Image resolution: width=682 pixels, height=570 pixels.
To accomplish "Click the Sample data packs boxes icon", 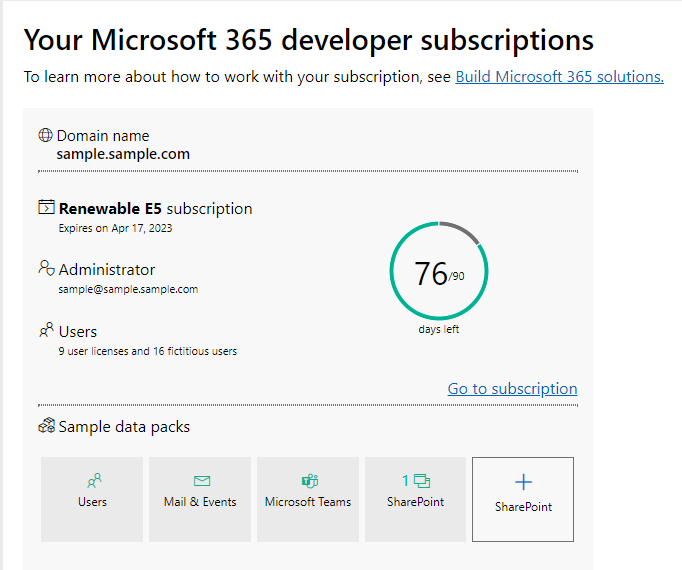I will [x=47, y=426].
